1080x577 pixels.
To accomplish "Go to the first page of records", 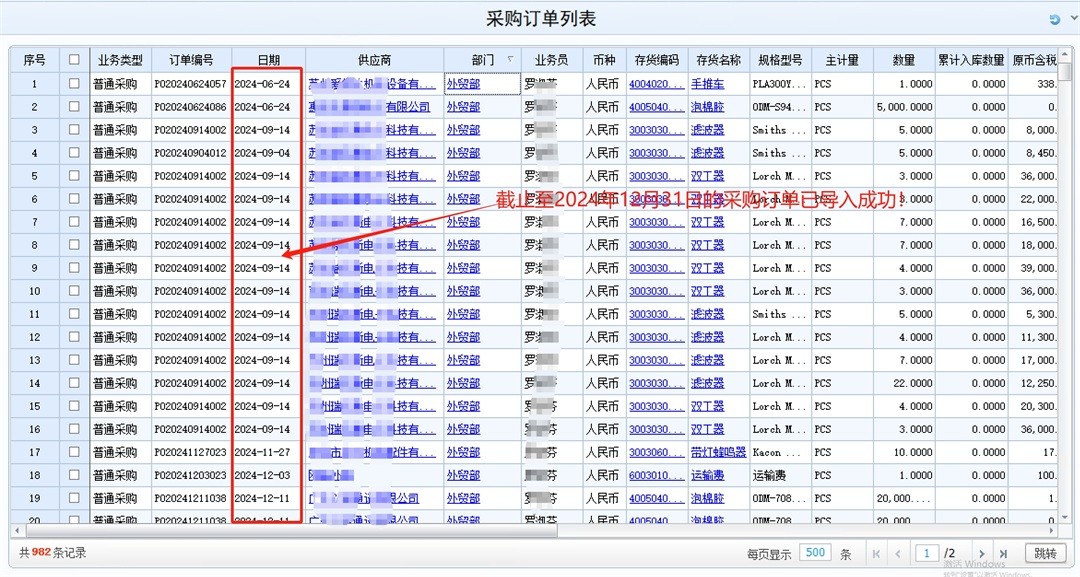I will pos(876,553).
